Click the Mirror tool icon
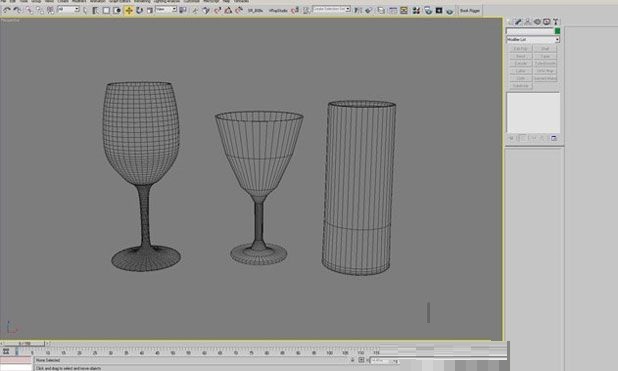Viewport: 618px width, 371px height. [x=358, y=10]
